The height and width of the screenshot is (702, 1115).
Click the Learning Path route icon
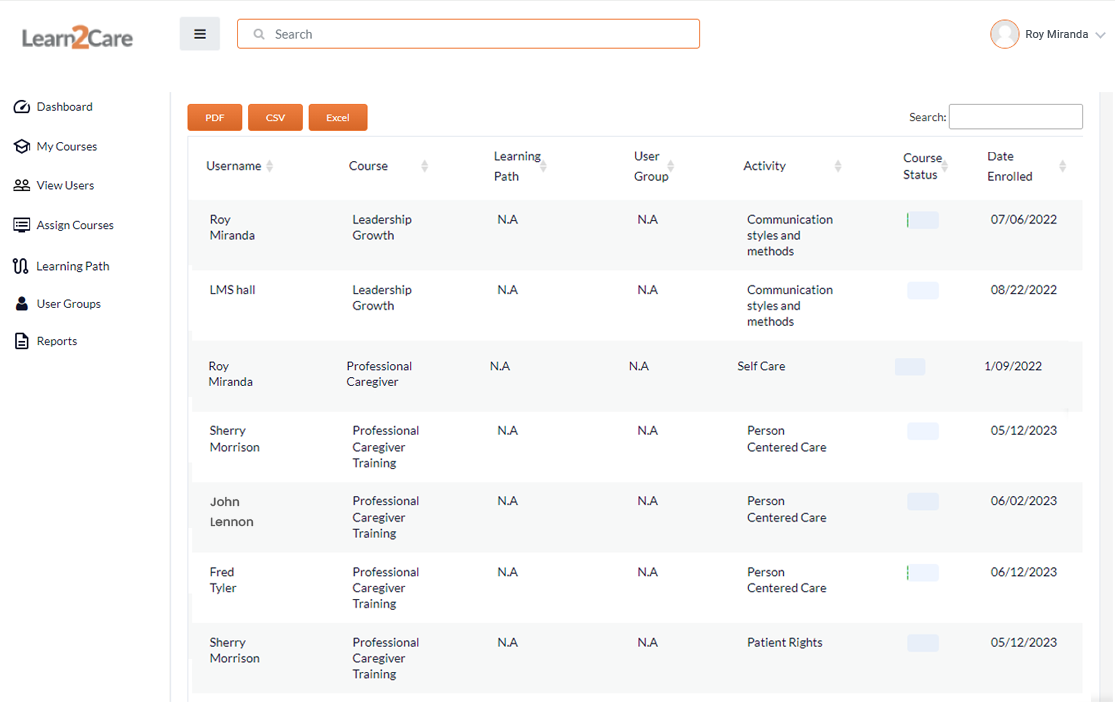21,266
